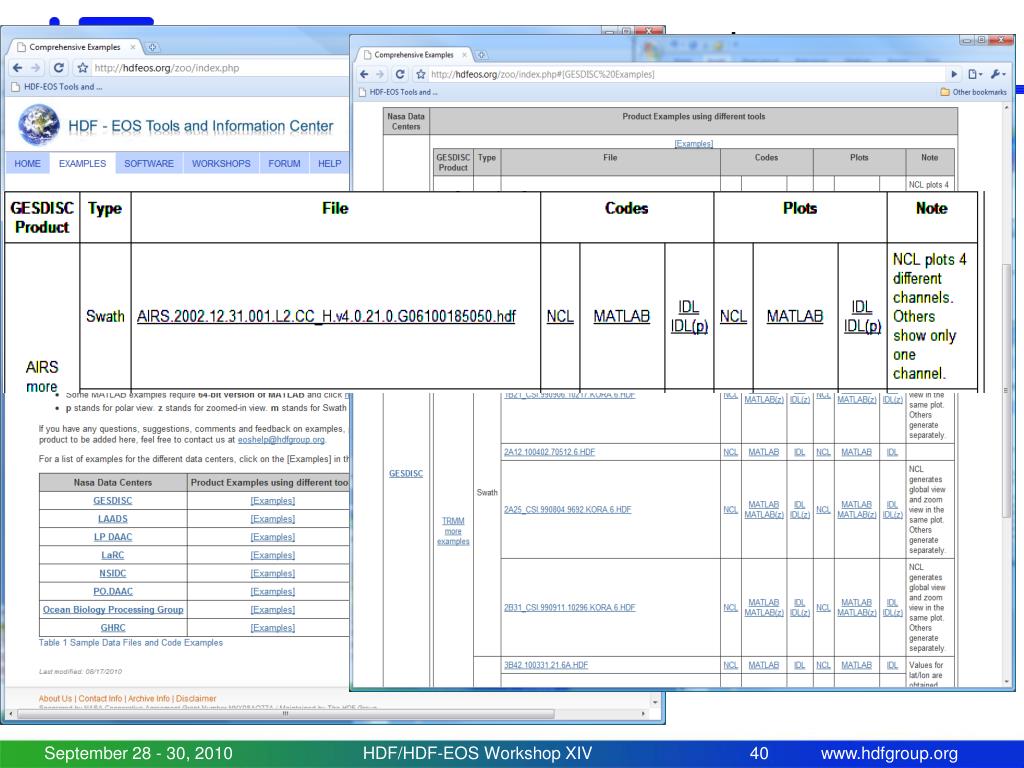Click [Examples] link in the LAADS row
Viewport: 1024px width, 768px height.
(x=272, y=519)
